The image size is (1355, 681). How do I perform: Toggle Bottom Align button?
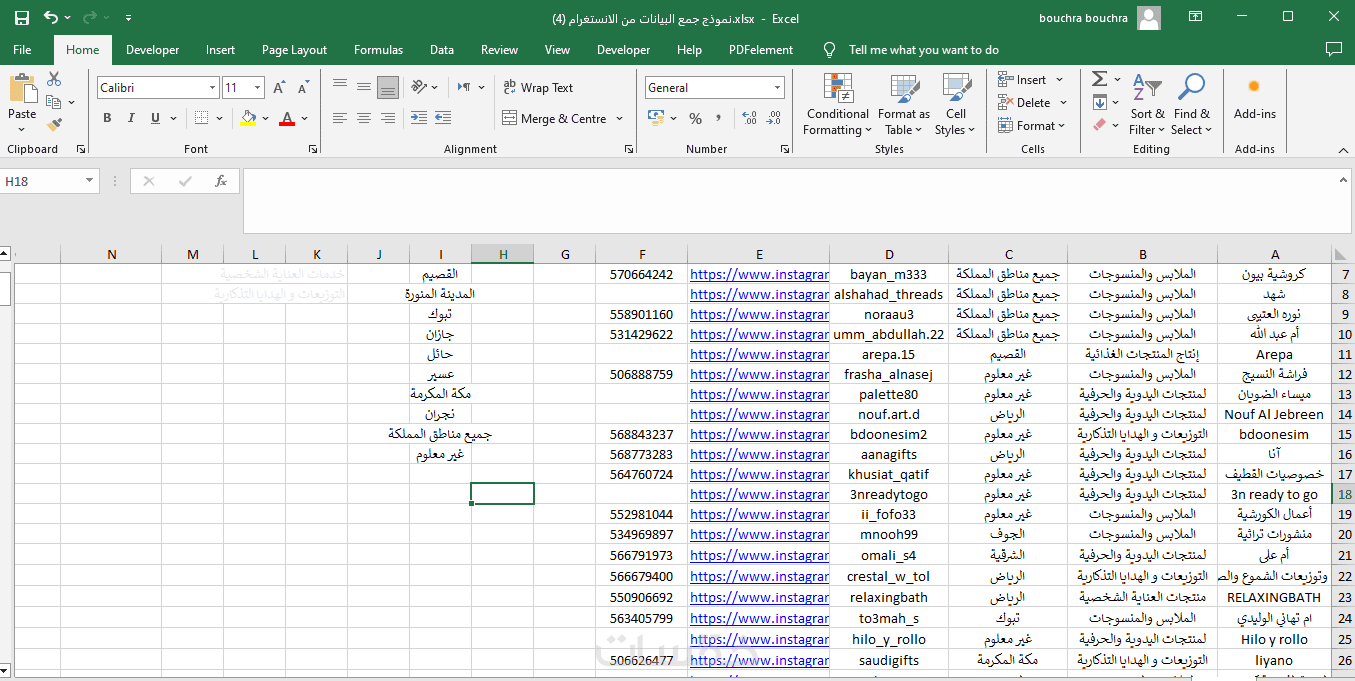[x=388, y=87]
